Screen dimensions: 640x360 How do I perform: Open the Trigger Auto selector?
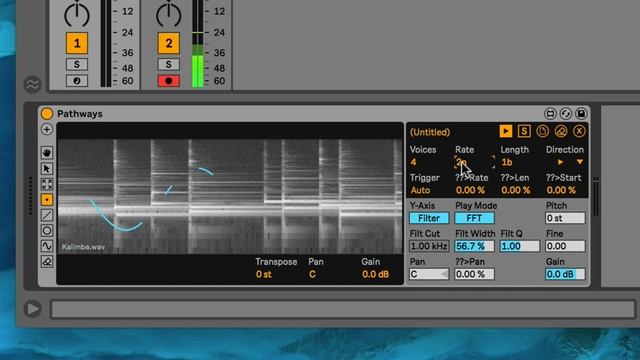pos(420,190)
